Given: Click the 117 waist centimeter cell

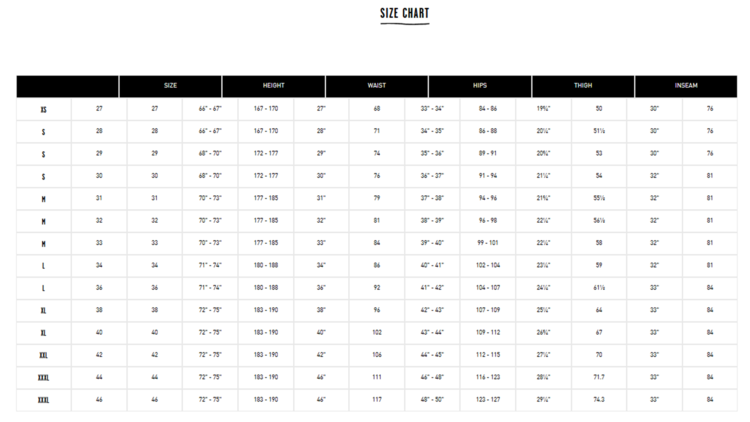Looking at the screenshot, I should [377, 399].
